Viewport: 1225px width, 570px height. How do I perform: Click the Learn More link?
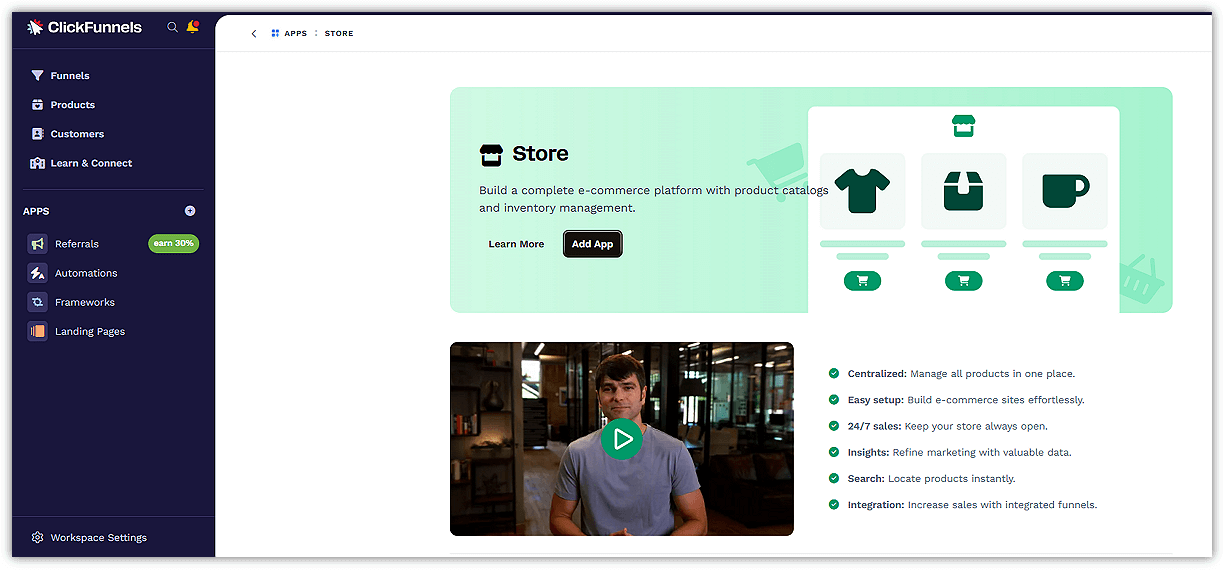click(x=516, y=244)
